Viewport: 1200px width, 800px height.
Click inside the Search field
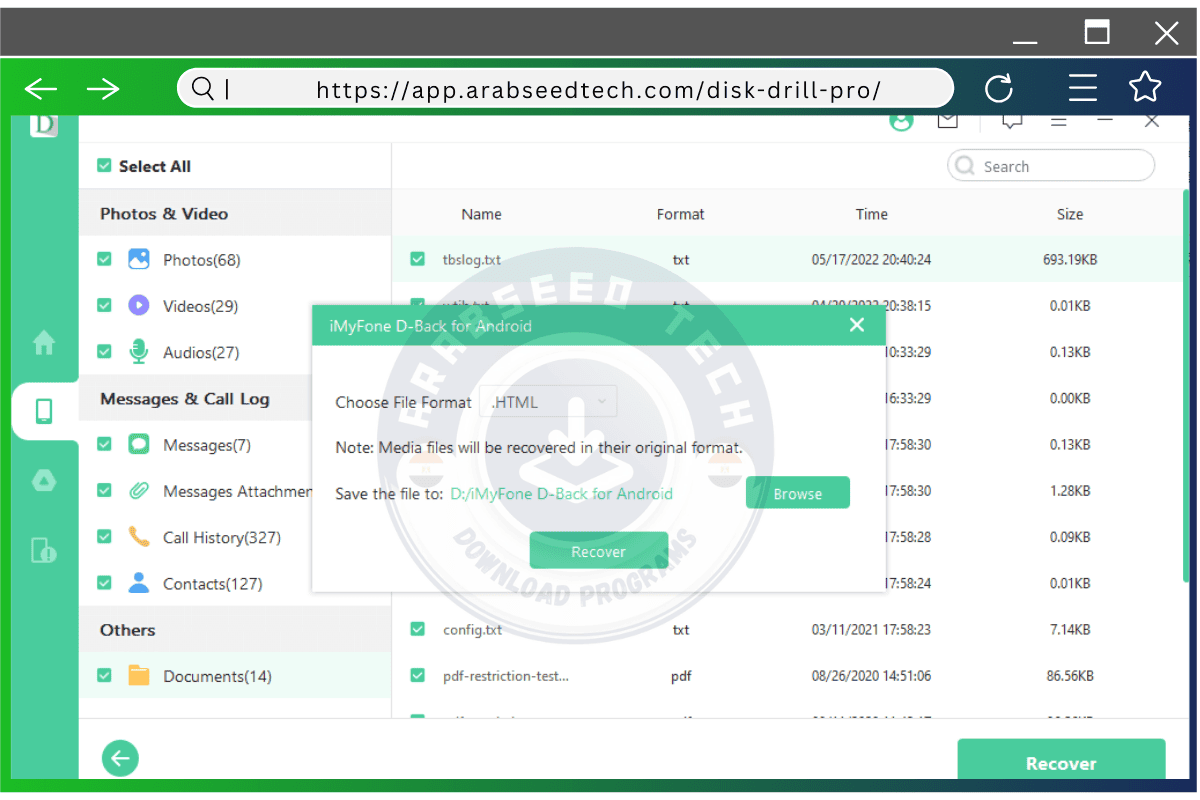coord(1050,165)
